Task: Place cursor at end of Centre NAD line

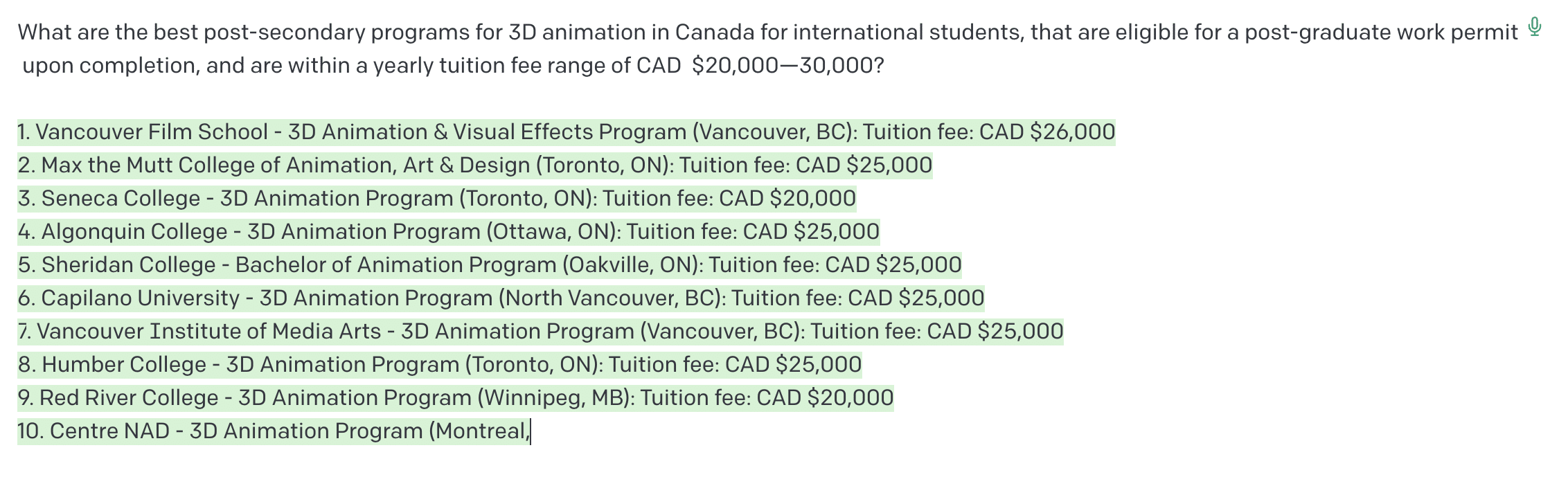Action: pos(531,431)
